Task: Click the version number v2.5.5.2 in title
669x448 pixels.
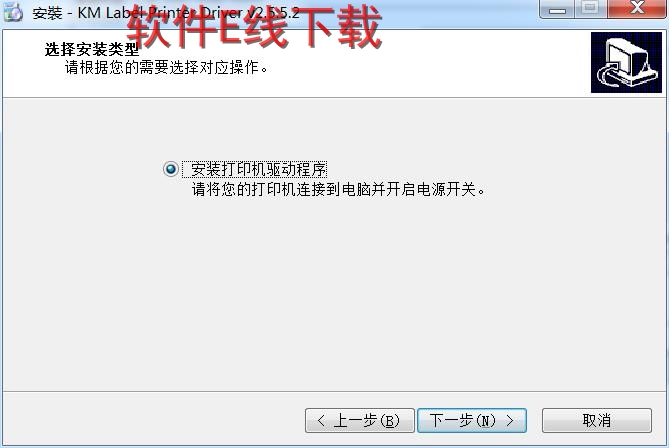Action: (272, 13)
